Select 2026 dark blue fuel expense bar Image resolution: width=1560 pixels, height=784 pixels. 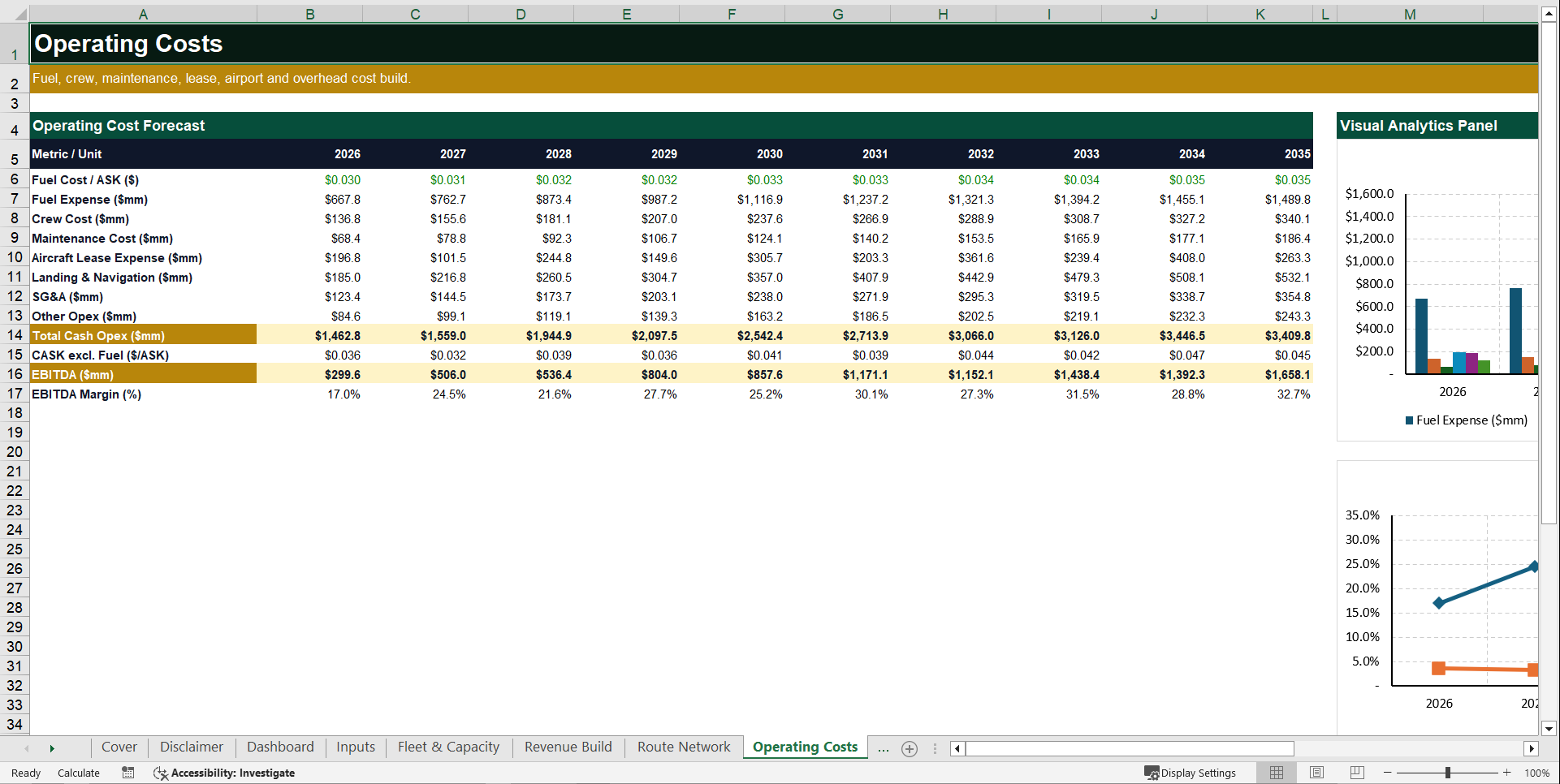[x=1421, y=336]
